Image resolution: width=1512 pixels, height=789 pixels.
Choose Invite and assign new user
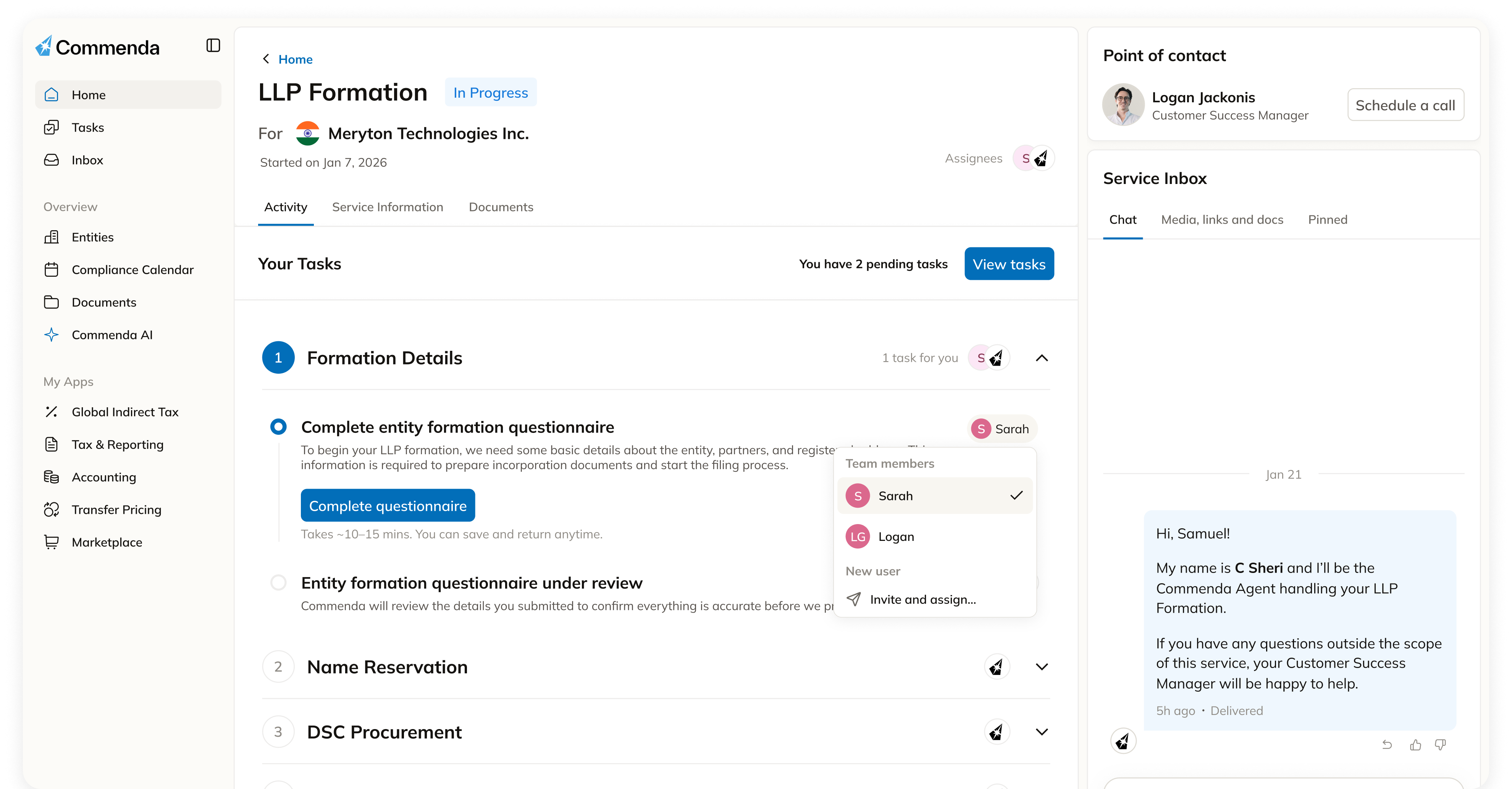click(935, 600)
